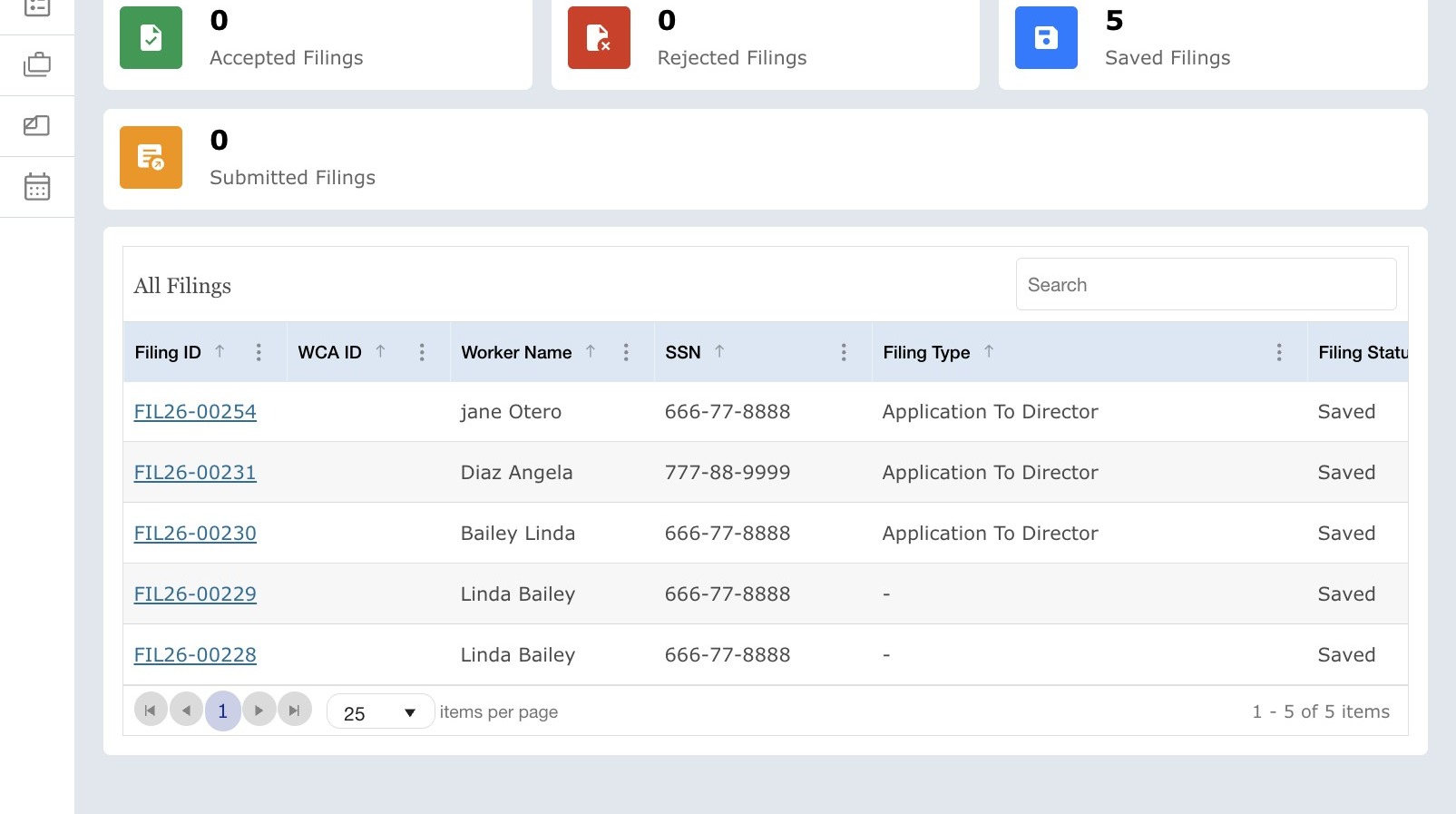
Task: Click the Rejected Filings label
Action: point(732,58)
